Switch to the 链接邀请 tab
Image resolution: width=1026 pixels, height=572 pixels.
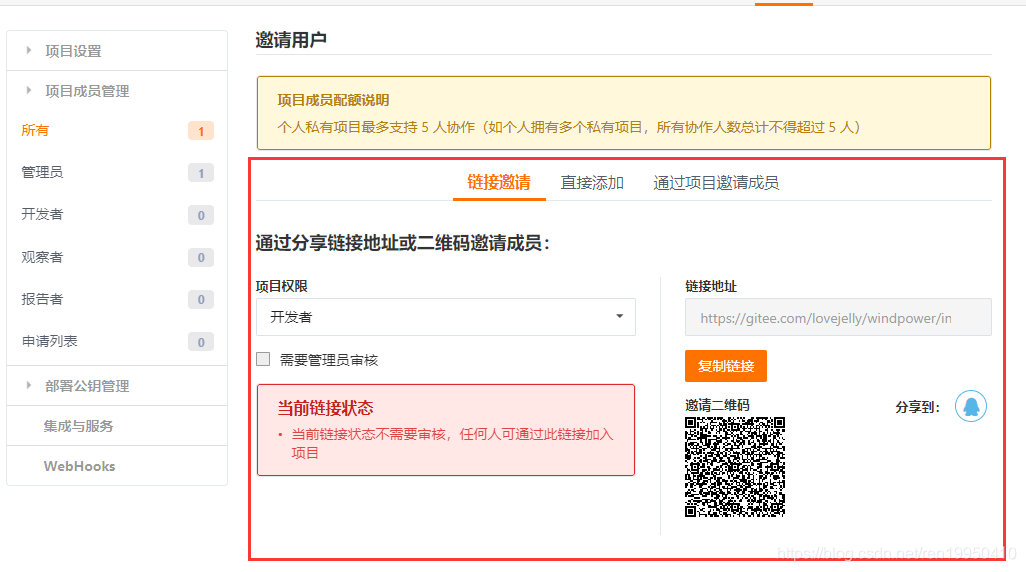click(499, 183)
